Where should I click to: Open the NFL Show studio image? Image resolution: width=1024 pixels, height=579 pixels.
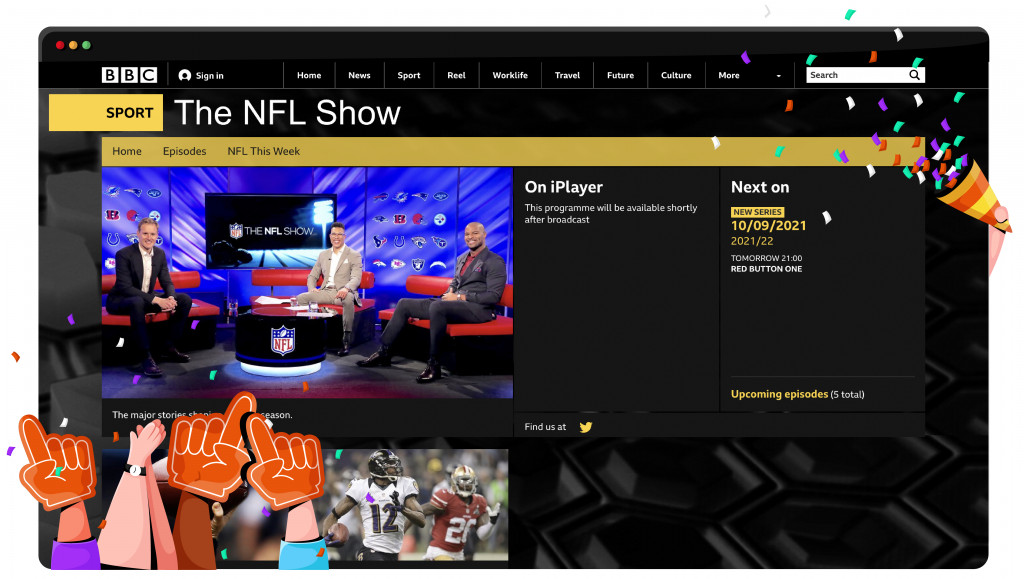point(307,282)
